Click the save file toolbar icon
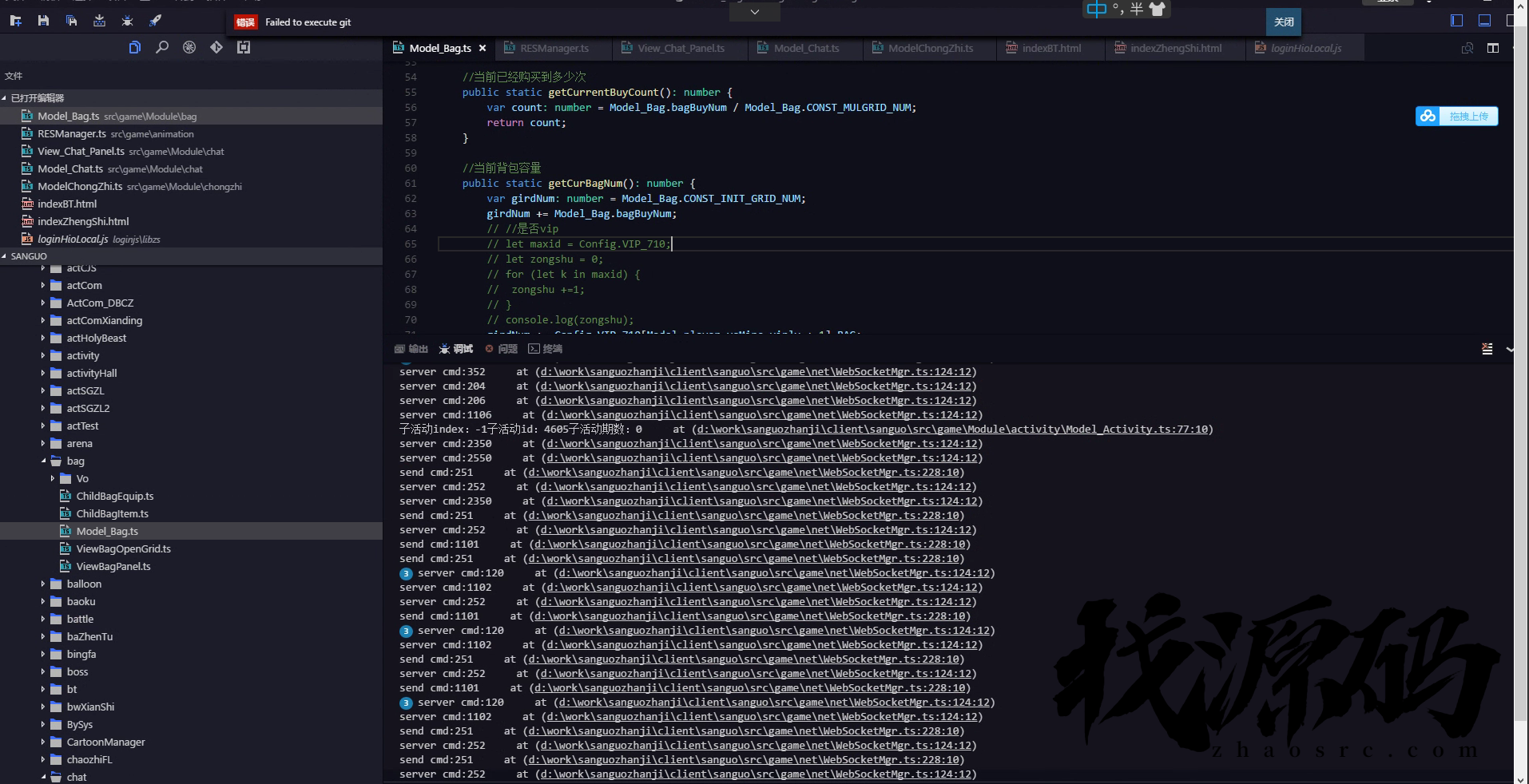The height and width of the screenshot is (784, 1529). coord(43,21)
